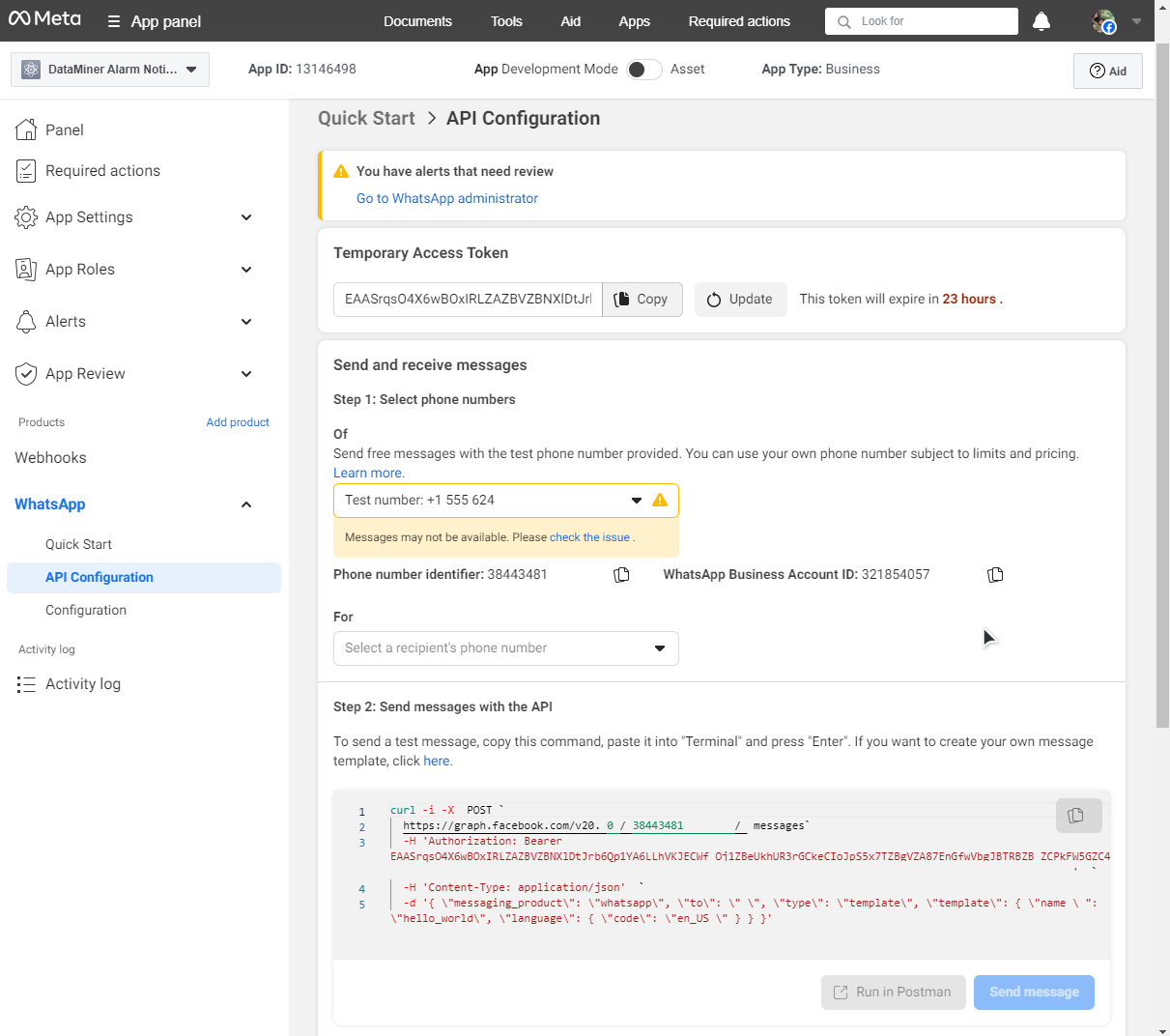This screenshot has width=1170, height=1036.
Task: Click the Meta logo
Action: tap(44, 18)
